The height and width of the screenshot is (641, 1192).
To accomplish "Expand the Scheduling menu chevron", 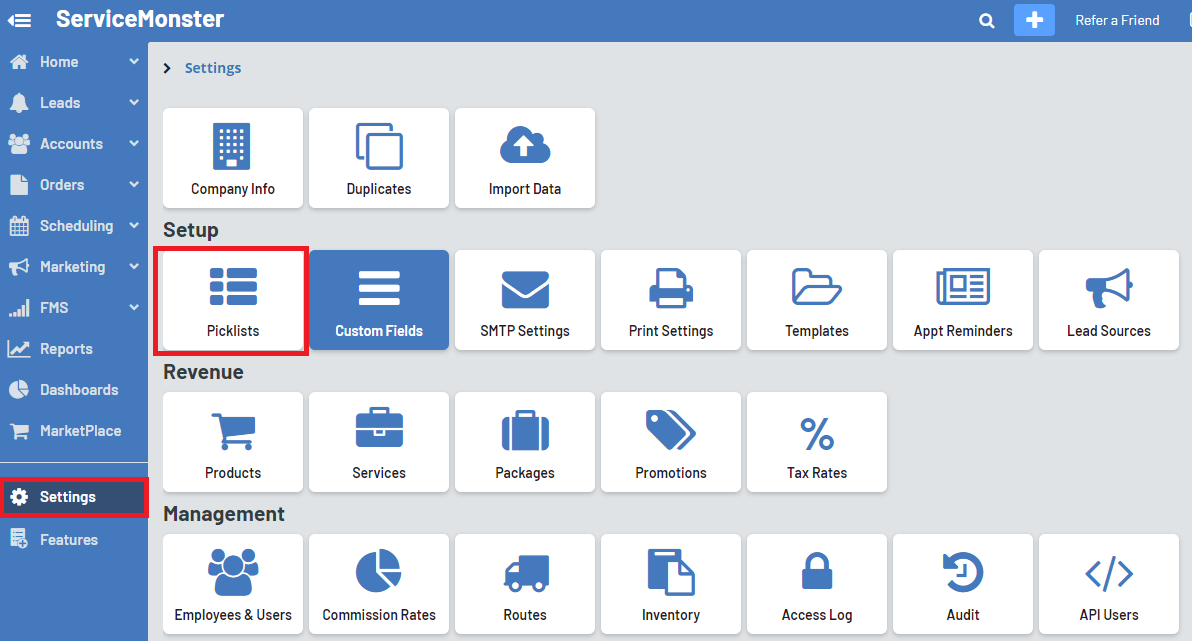I will click(x=134, y=226).
